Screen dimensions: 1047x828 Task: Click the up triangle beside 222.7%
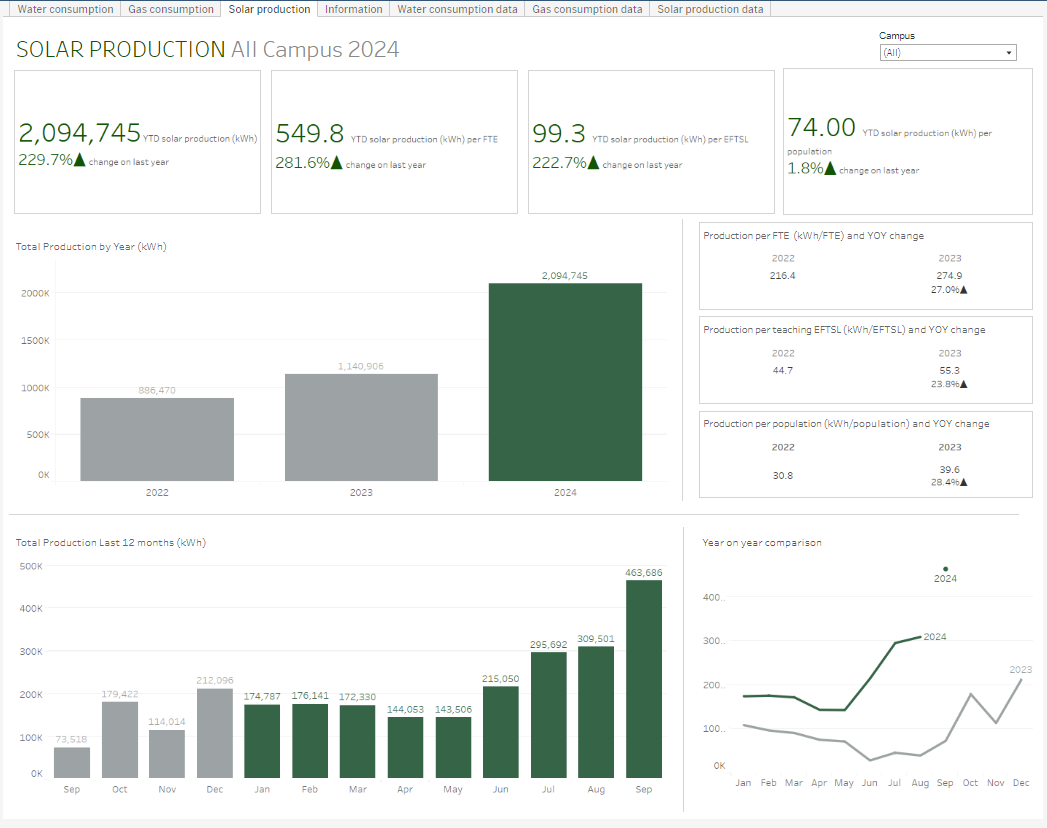(594, 162)
